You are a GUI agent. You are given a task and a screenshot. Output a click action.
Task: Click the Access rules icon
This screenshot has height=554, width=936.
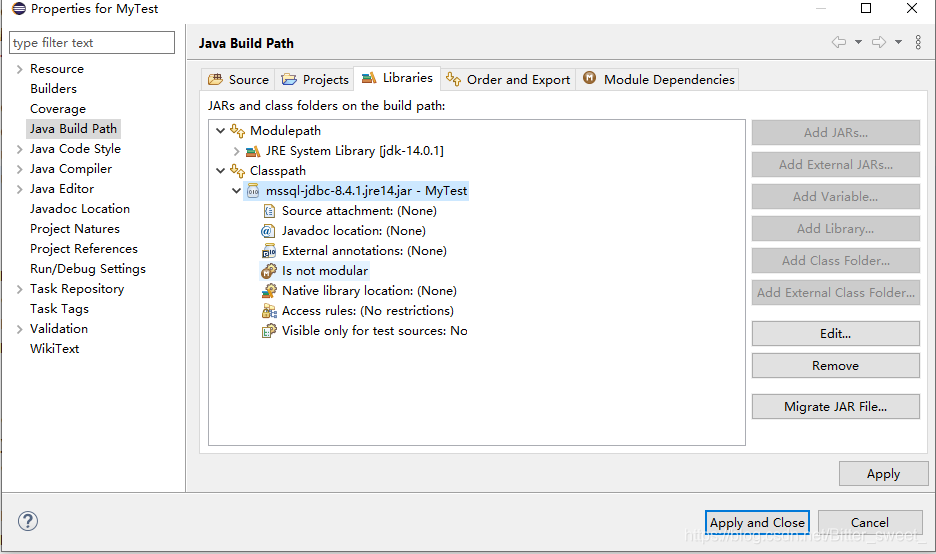269,311
